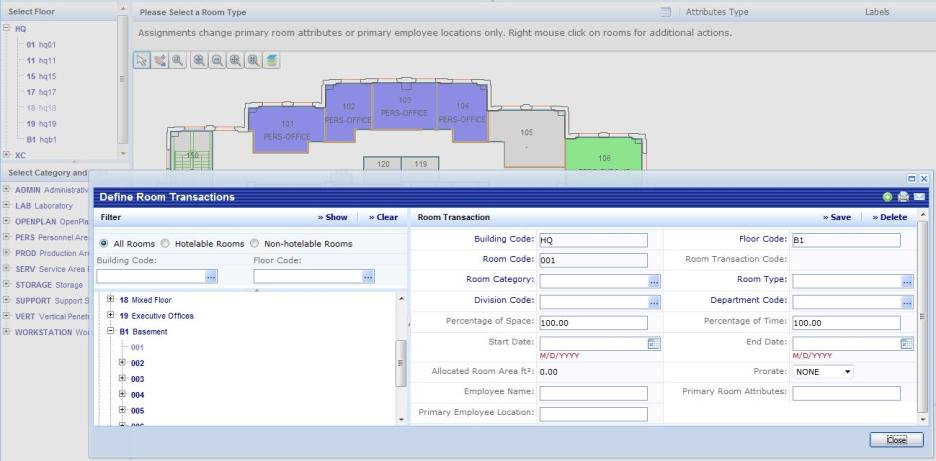Collapse the B1 Basement tree node

pyautogui.click(x=111, y=331)
